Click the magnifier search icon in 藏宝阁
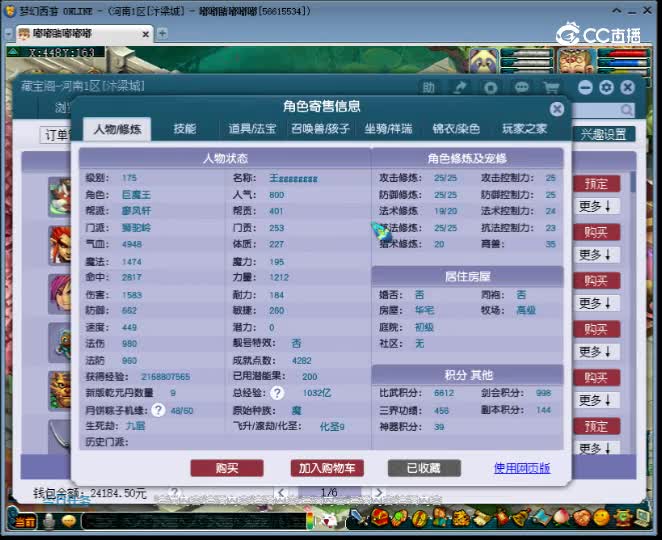This screenshot has width=662, height=540. (x=627, y=110)
